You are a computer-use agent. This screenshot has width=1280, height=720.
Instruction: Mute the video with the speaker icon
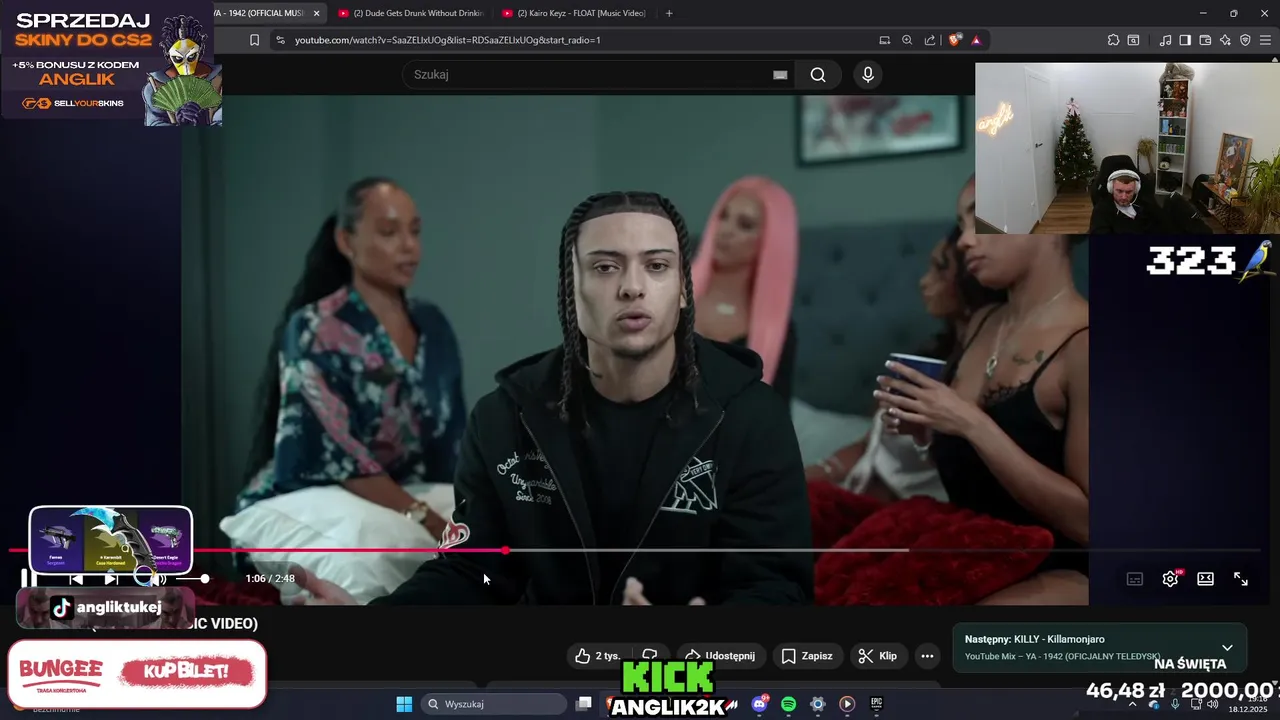point(157,579)
